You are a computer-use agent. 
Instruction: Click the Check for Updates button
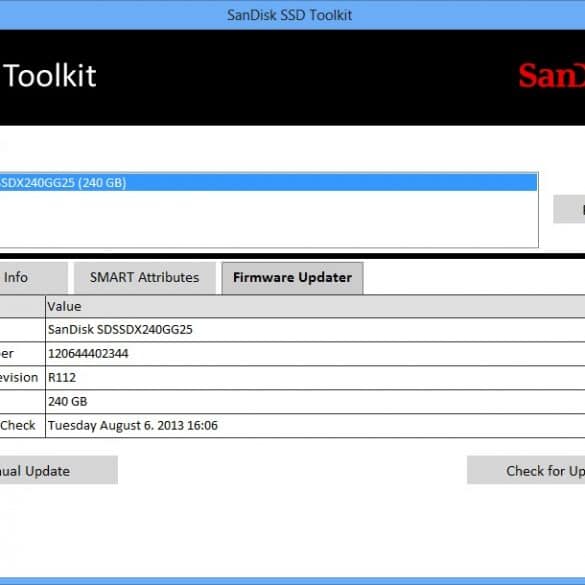[x=526, y=471]
